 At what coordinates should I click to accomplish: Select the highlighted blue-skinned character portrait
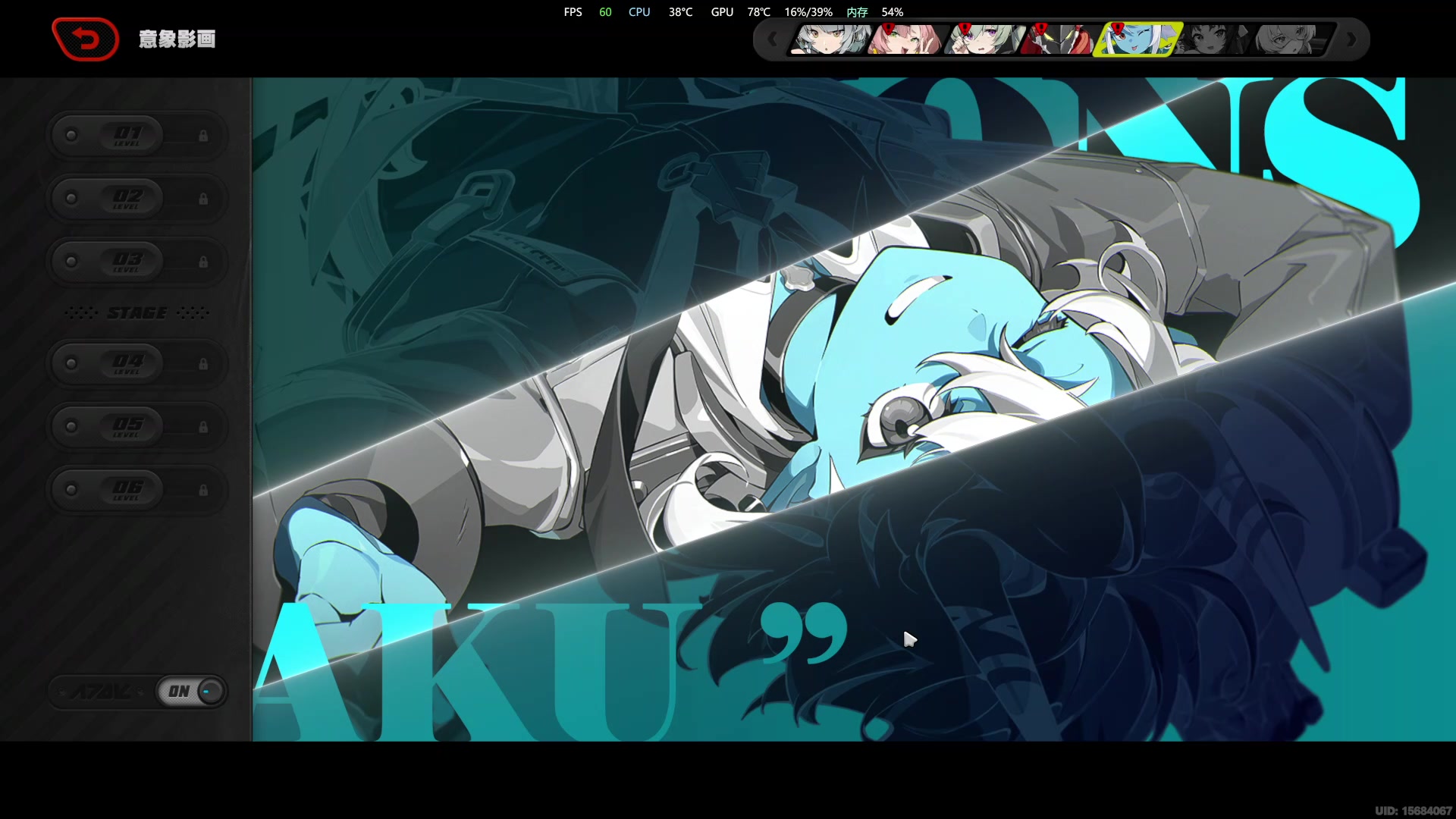point(1137,39)
